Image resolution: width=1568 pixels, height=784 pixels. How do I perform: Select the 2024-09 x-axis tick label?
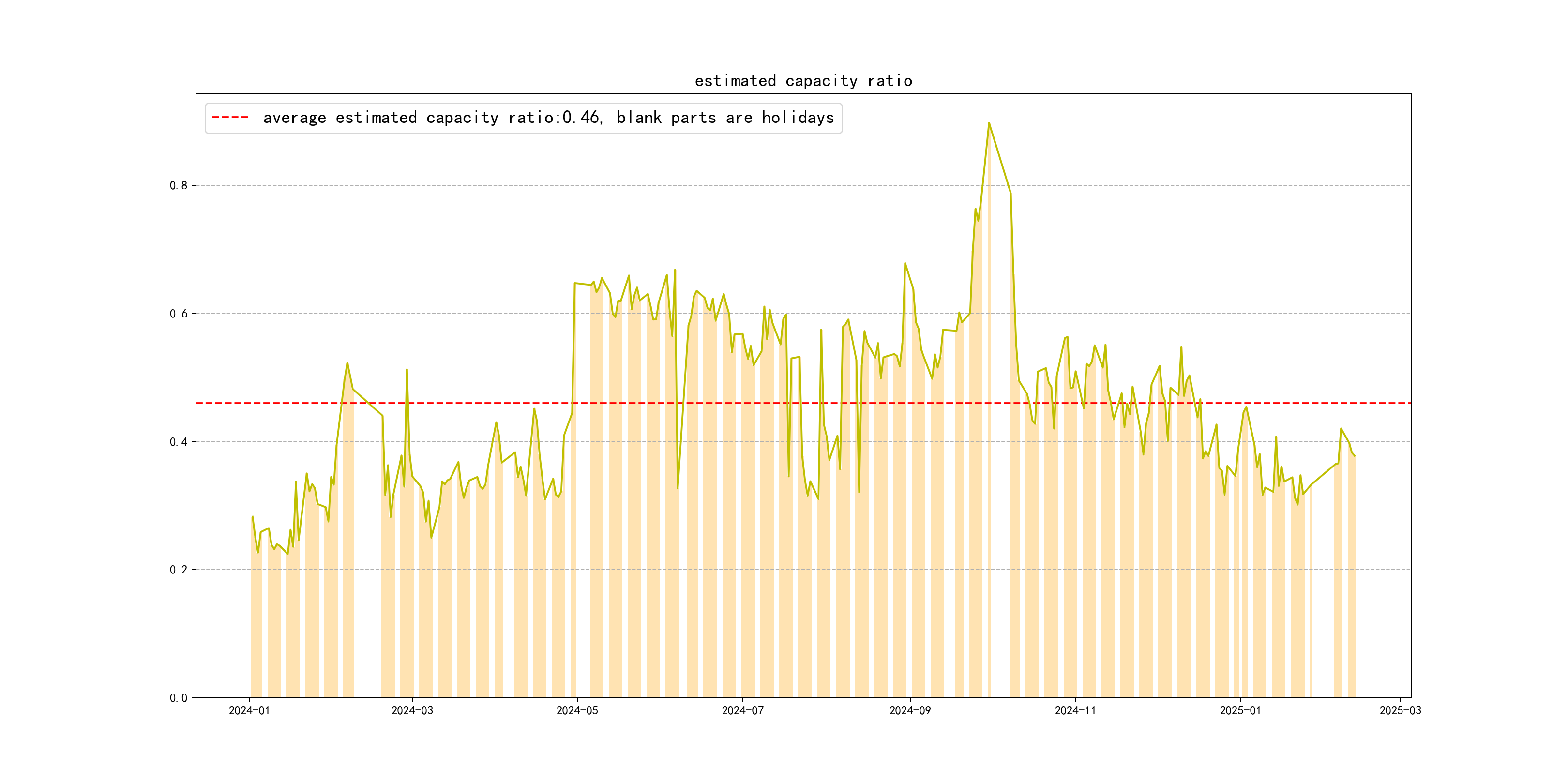[x=910, y=710]
